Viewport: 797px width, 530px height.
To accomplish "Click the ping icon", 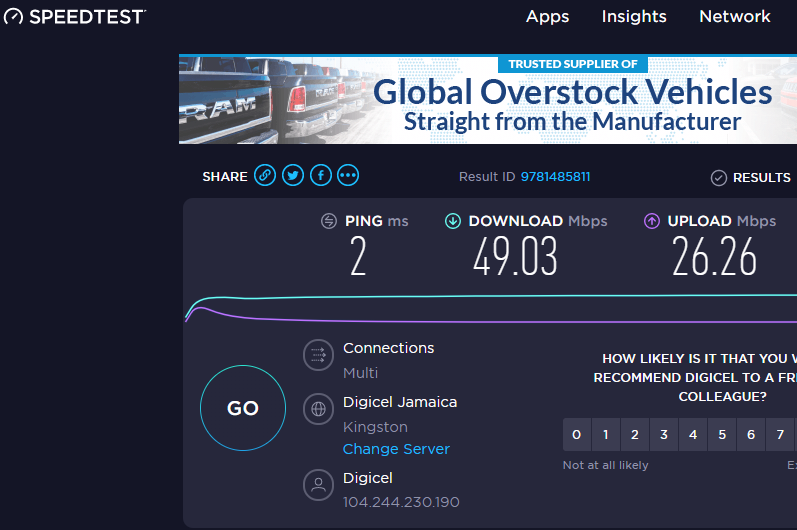I will pos(329,221).
